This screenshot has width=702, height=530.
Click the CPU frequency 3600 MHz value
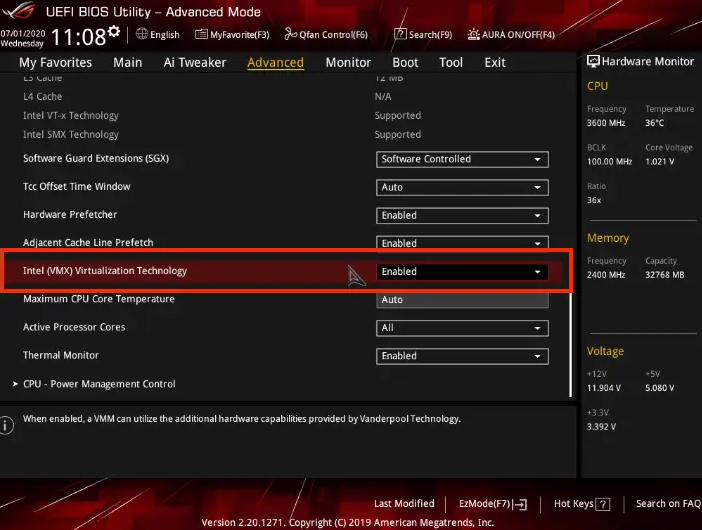(606, 123)
